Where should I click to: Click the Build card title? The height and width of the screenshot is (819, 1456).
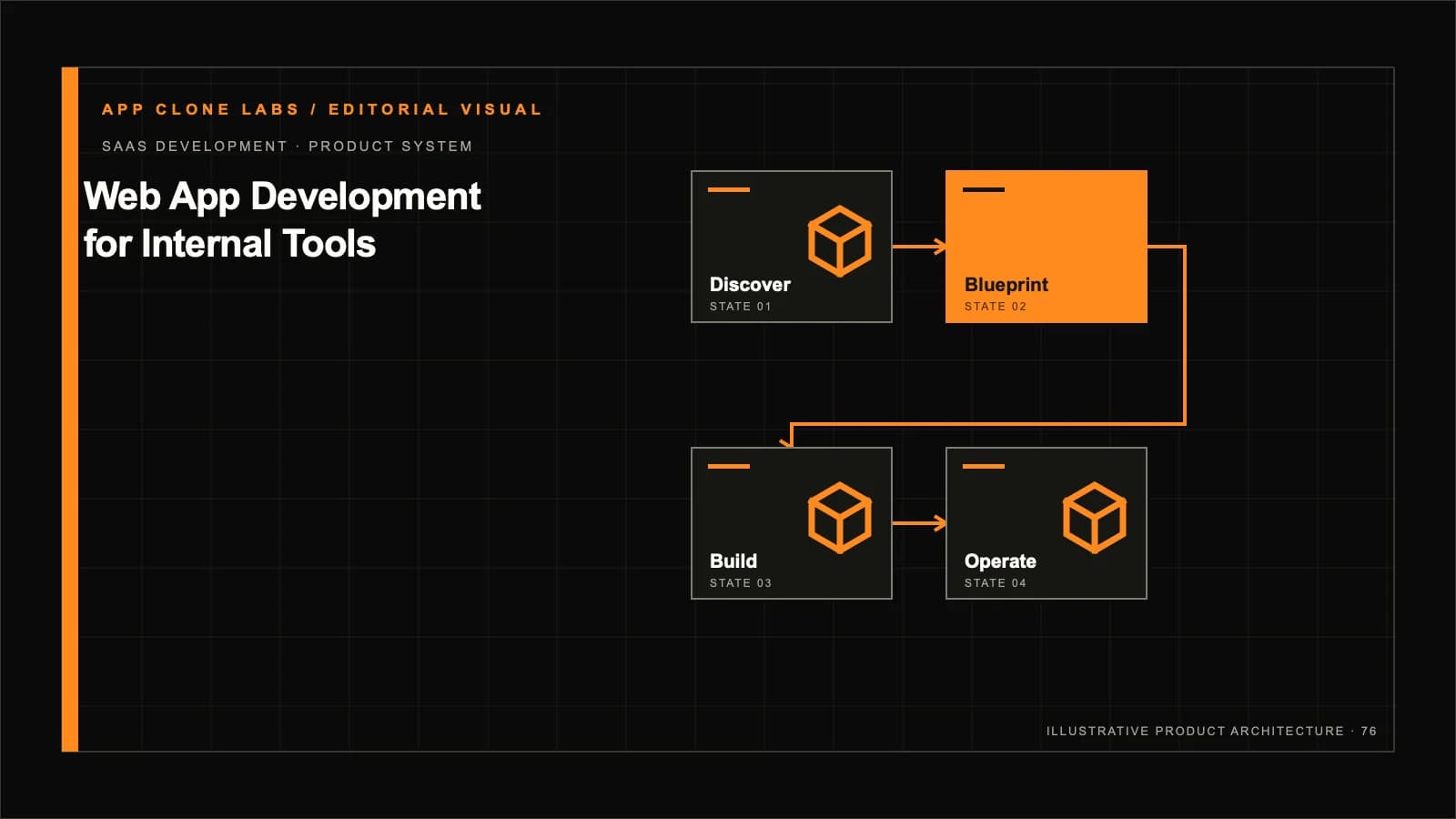[733, 561]
